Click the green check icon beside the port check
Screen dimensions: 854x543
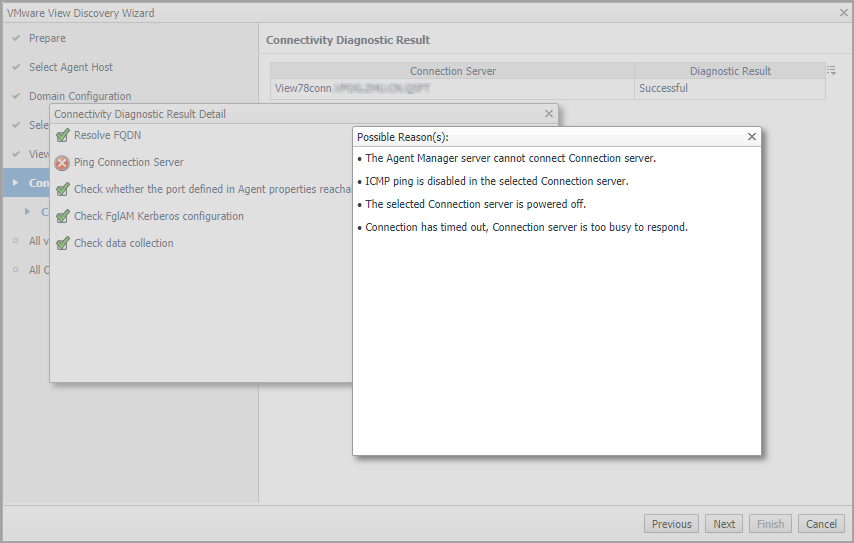pyautogui.click(x=63, y=190)
